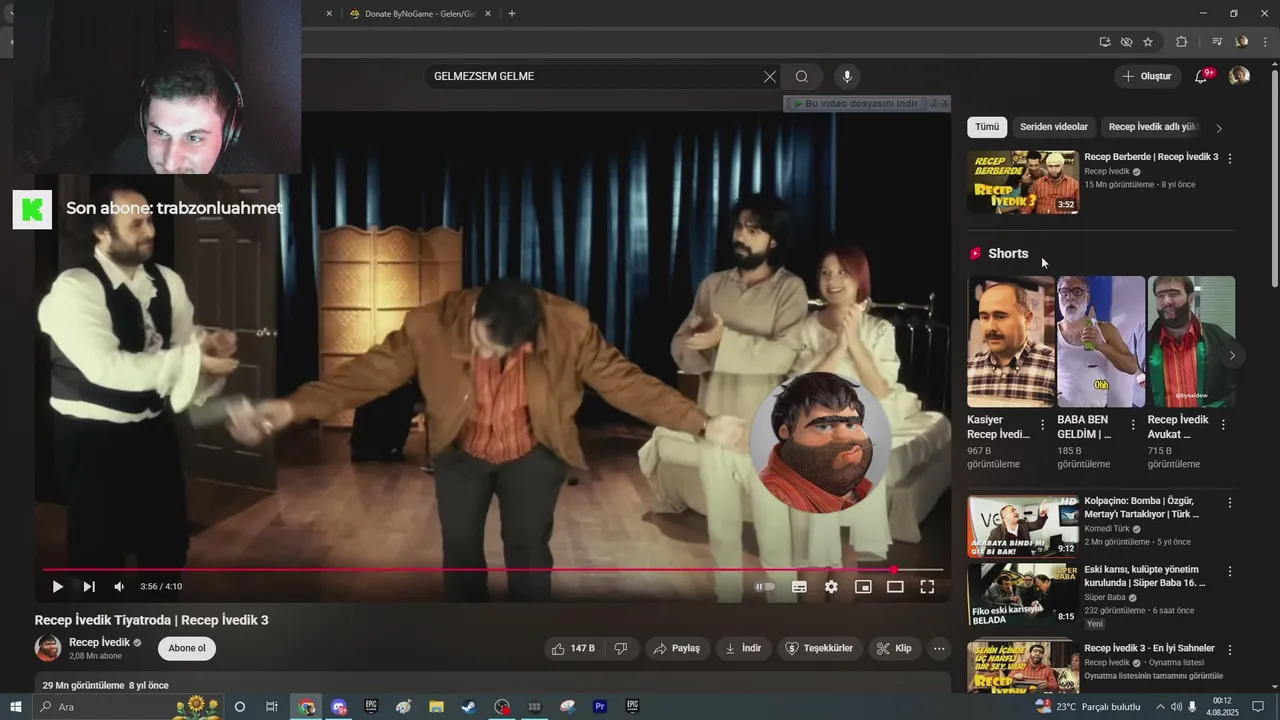Open Kolpaçino: Bomba video title
This screenshot has height=720, width=1280.
coord(1141,508)
